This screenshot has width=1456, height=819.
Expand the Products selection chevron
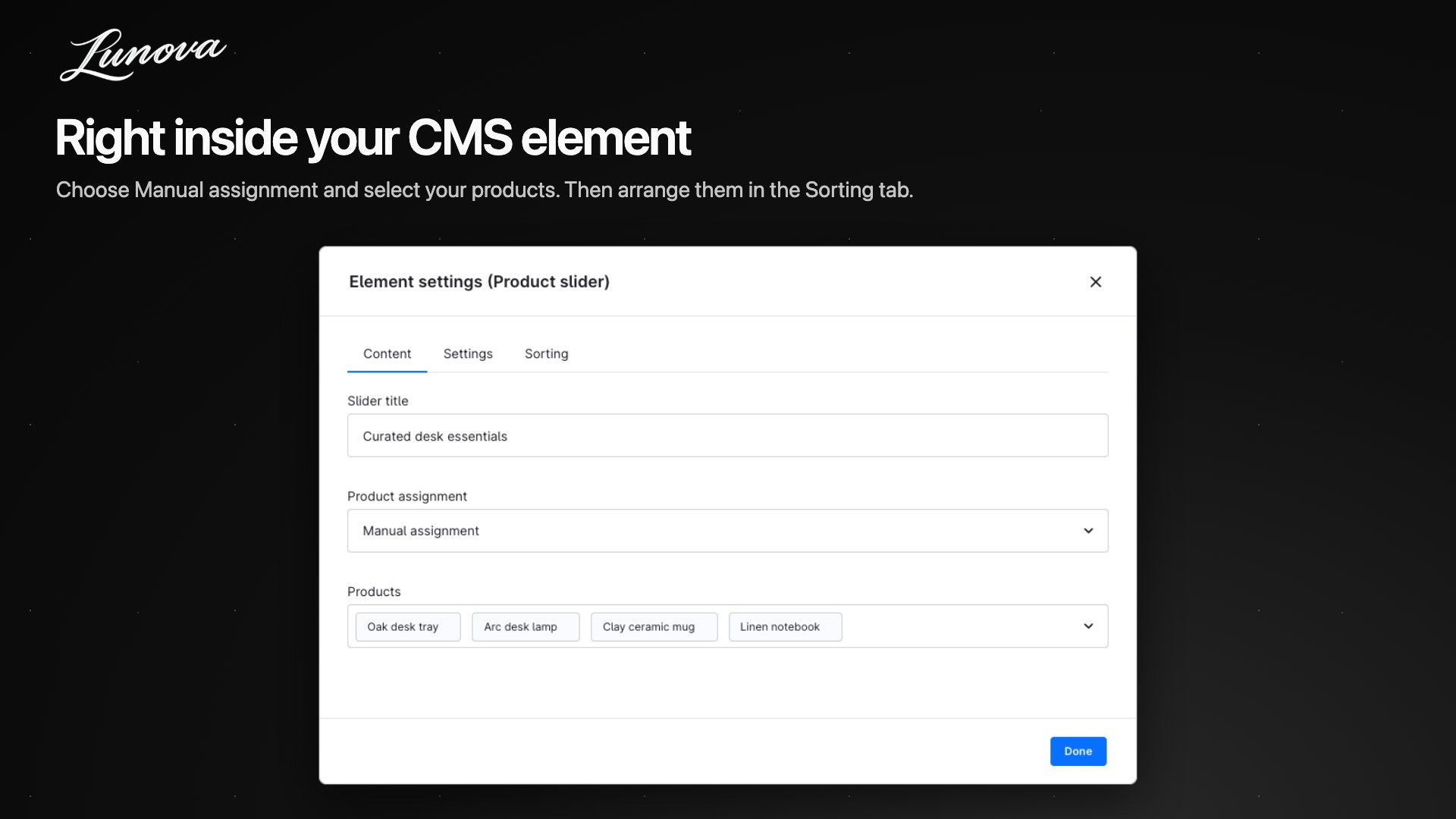coord(1088,626)
